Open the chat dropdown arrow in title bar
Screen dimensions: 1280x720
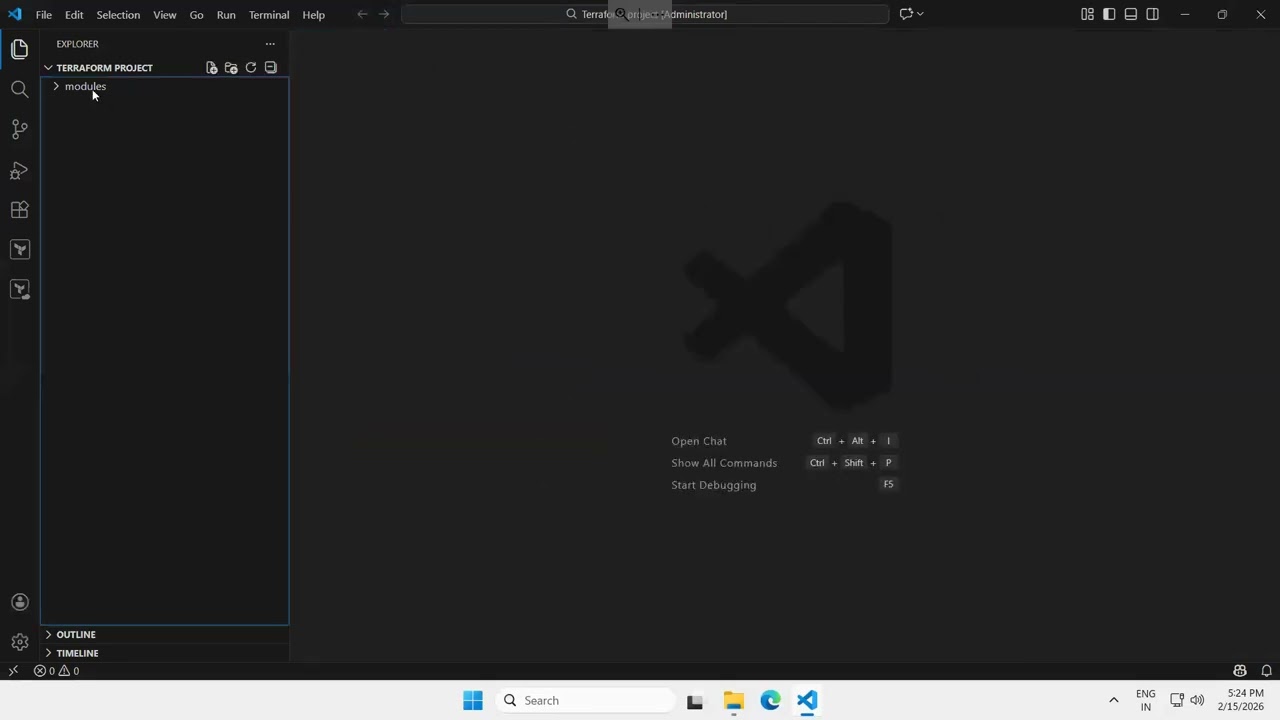920,14
